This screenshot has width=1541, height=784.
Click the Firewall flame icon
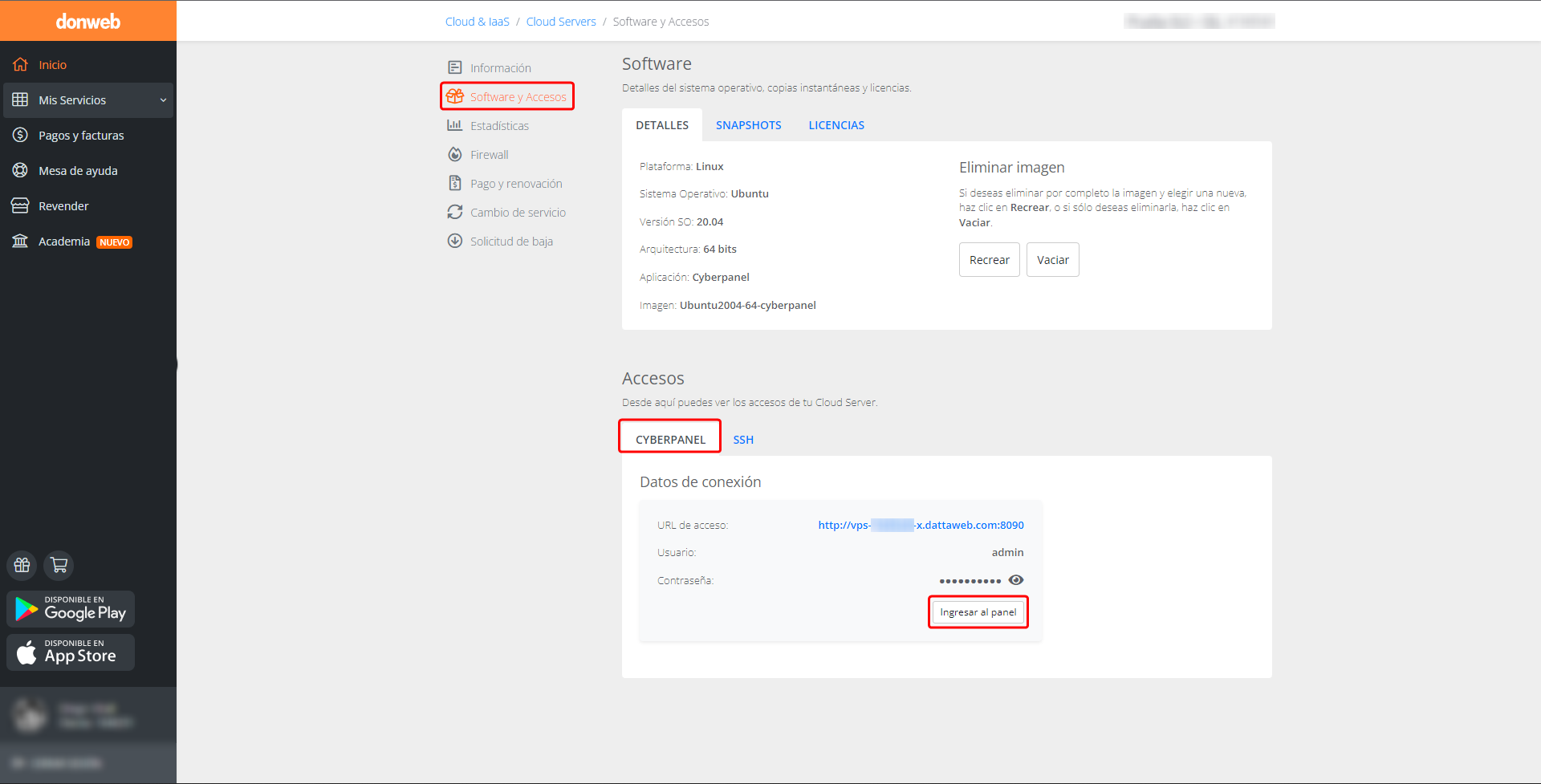(455, 154)
